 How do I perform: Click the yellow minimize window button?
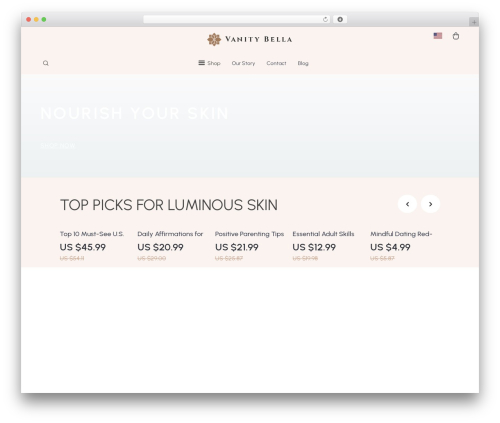(36, 19)
